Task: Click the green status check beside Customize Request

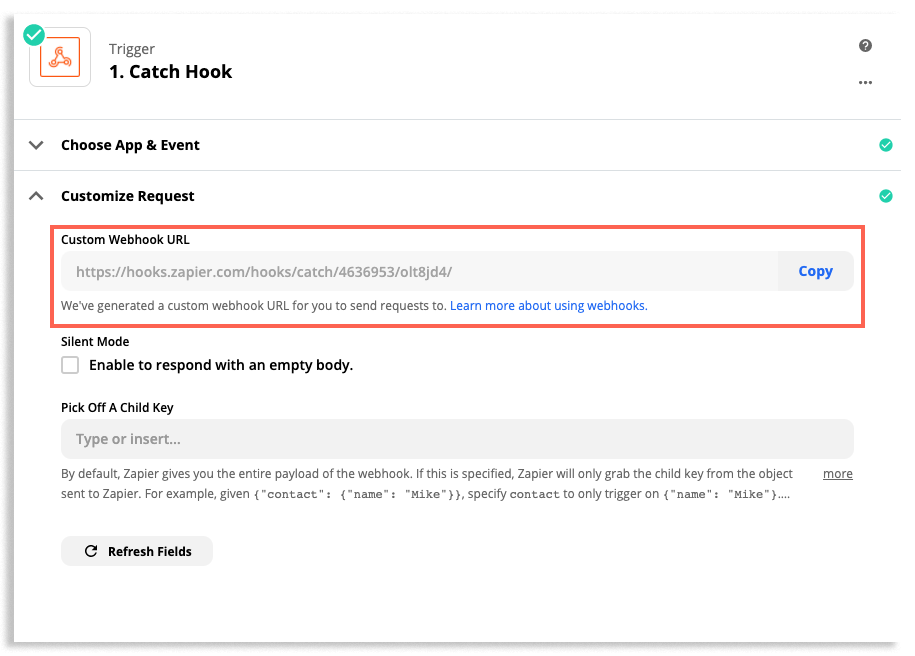Action: click(885, 196)
